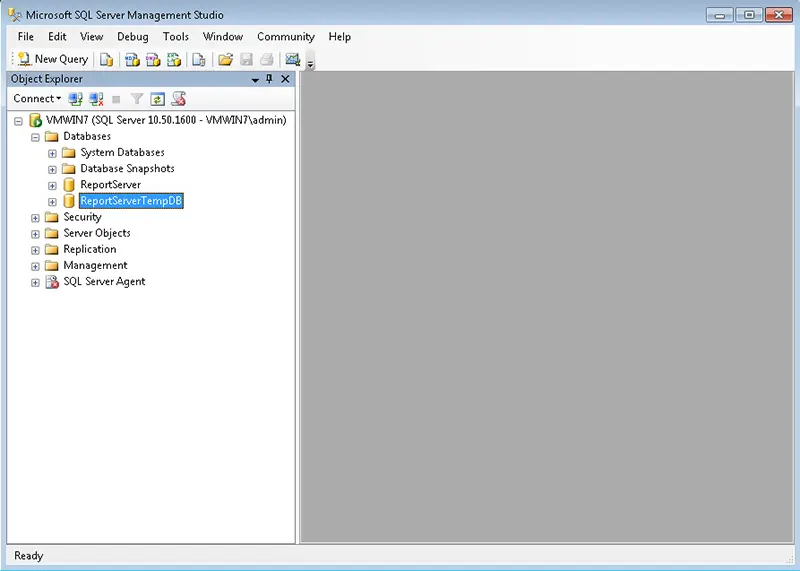The width and height of the screenshot is (800, 571).
Task: Open the Activity Monitor icon
Action: click(x=293, y=60)
